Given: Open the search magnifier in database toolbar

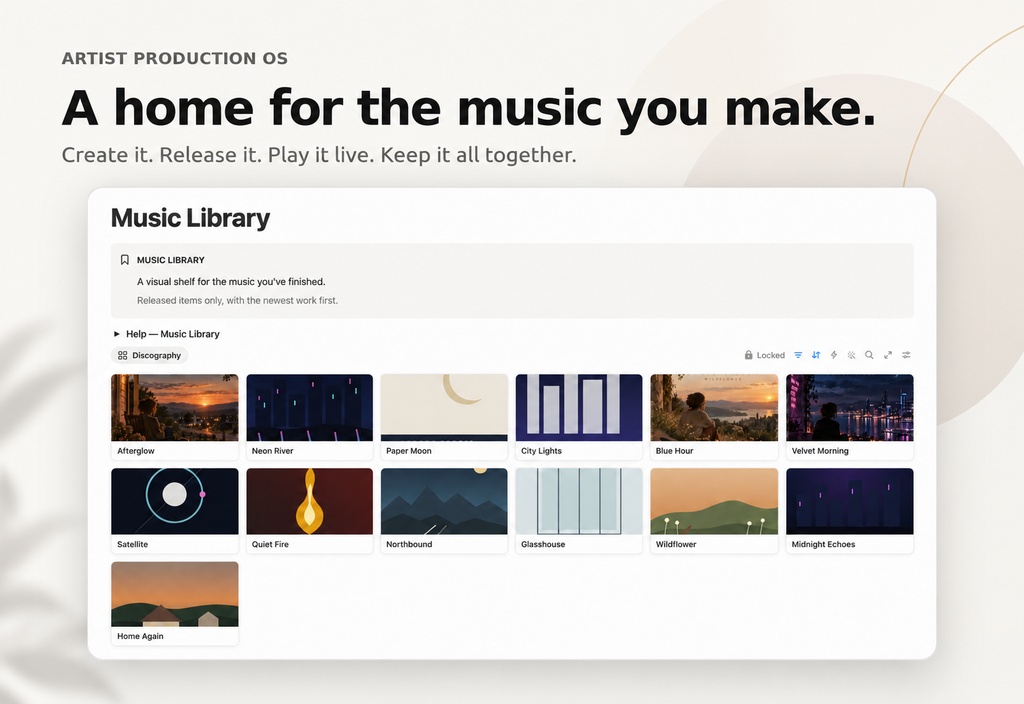Looking at the screenshot, I should pyautogui.click(x=869, y=355).
